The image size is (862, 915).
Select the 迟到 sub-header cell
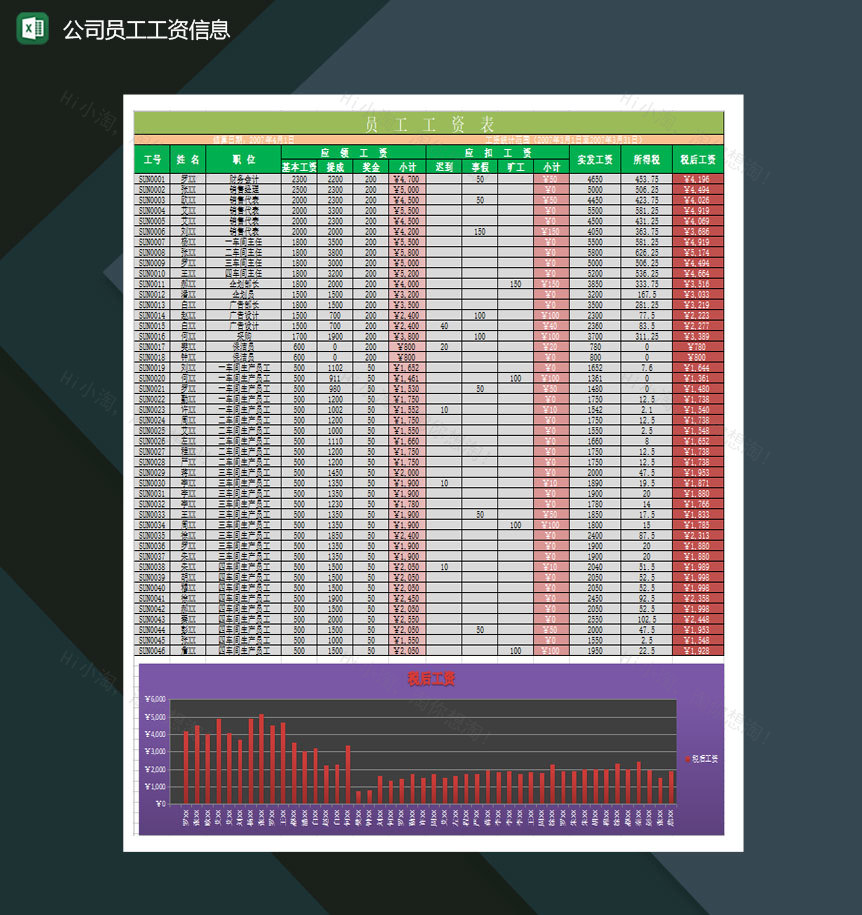click(x=444, y=167)
